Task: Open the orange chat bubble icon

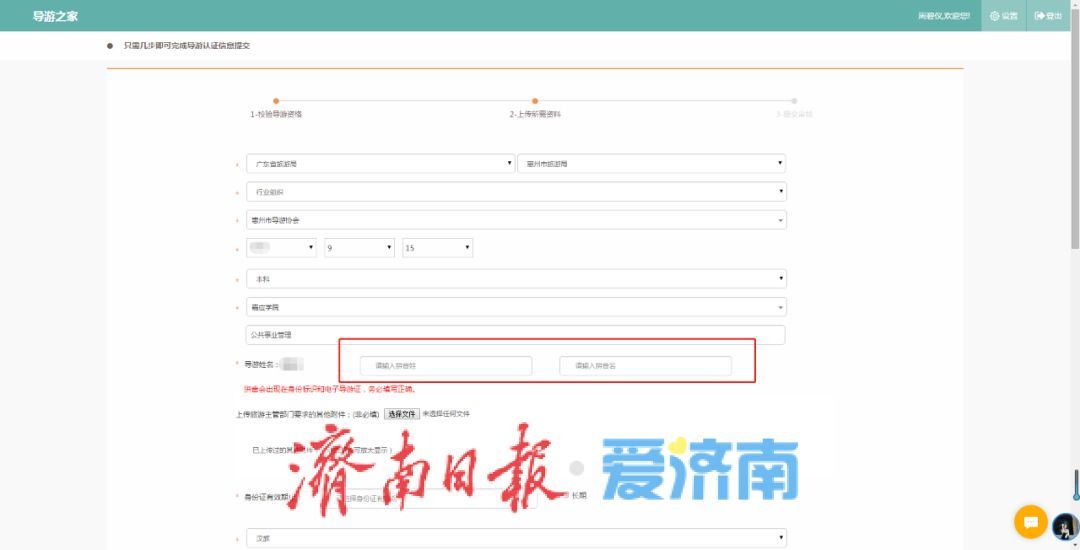Action: coord(1030,522)
